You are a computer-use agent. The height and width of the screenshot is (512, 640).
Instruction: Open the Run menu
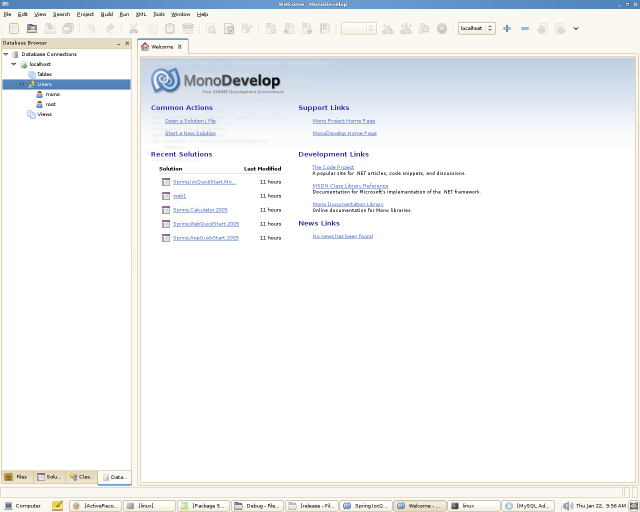click(x=124, y=14)
